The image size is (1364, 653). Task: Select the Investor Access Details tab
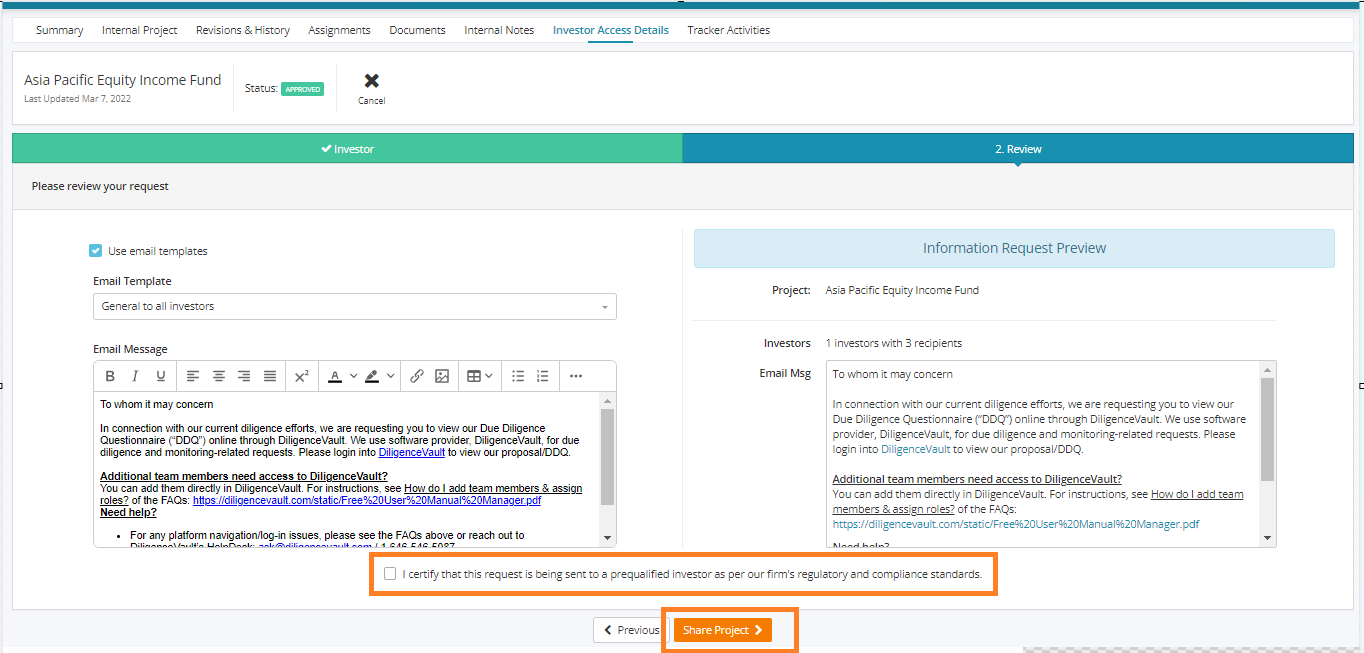(611, 30)
